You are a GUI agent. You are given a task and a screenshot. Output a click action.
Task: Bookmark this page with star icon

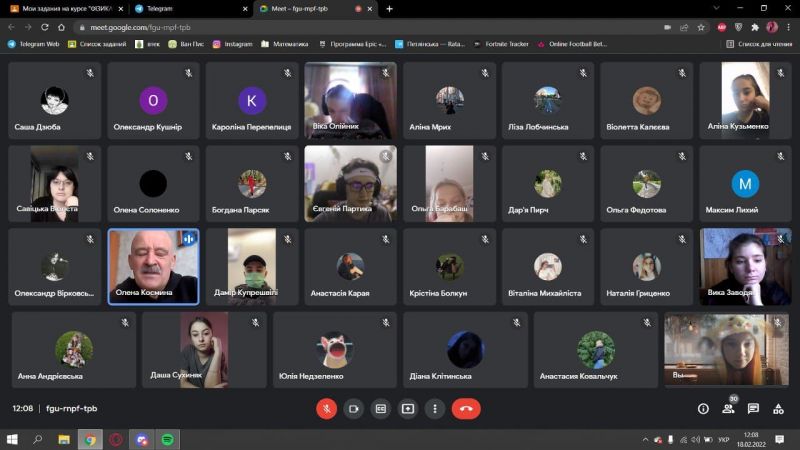pos(701,28)
